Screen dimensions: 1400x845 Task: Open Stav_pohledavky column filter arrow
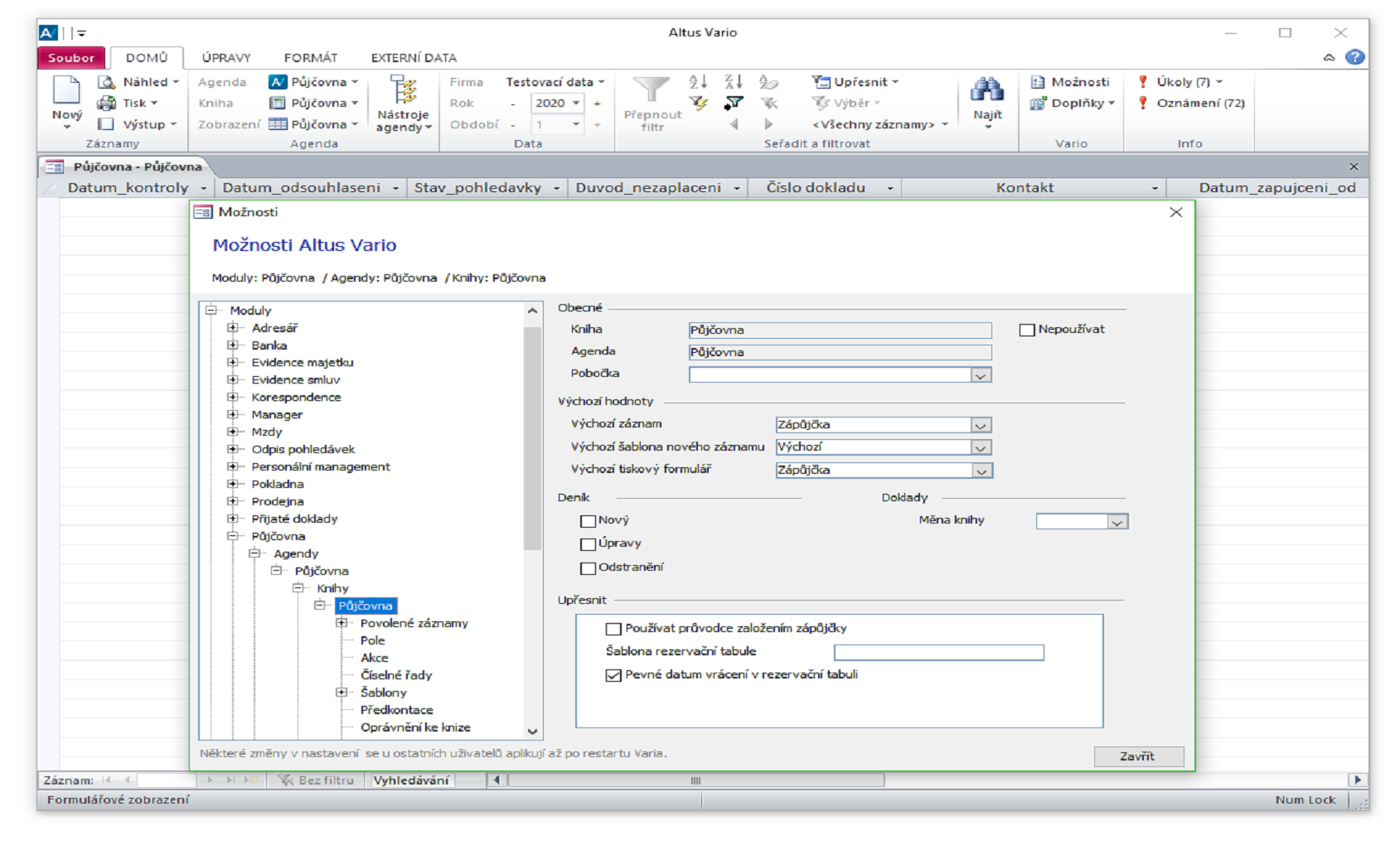click(x=557, y=188)
